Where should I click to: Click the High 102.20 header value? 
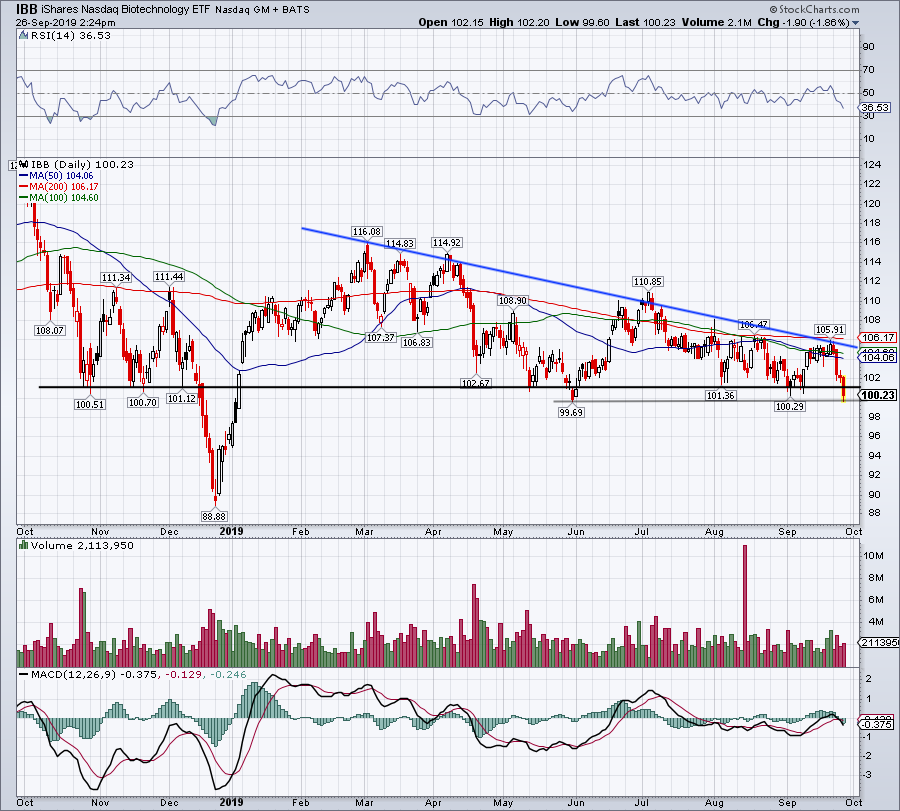519,22
